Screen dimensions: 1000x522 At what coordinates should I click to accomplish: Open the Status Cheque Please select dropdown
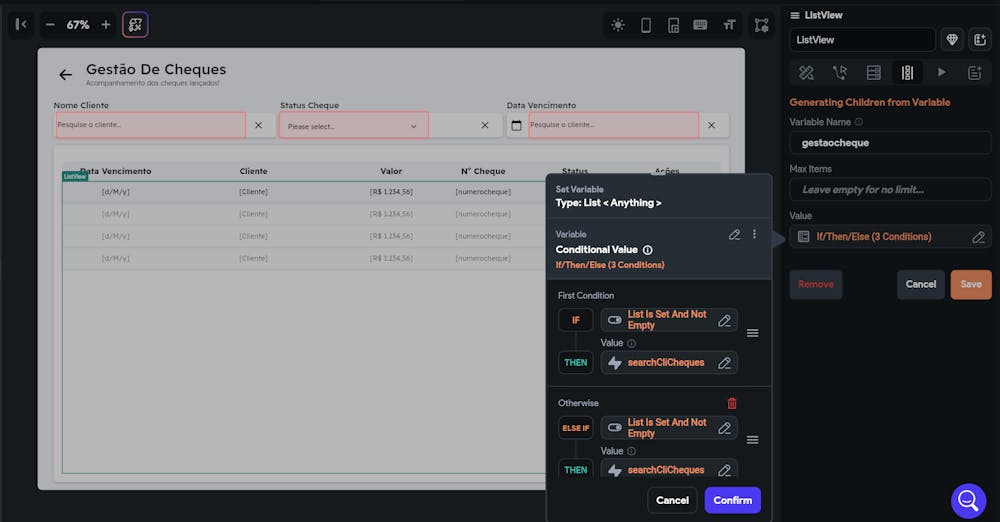click(353, 126)
